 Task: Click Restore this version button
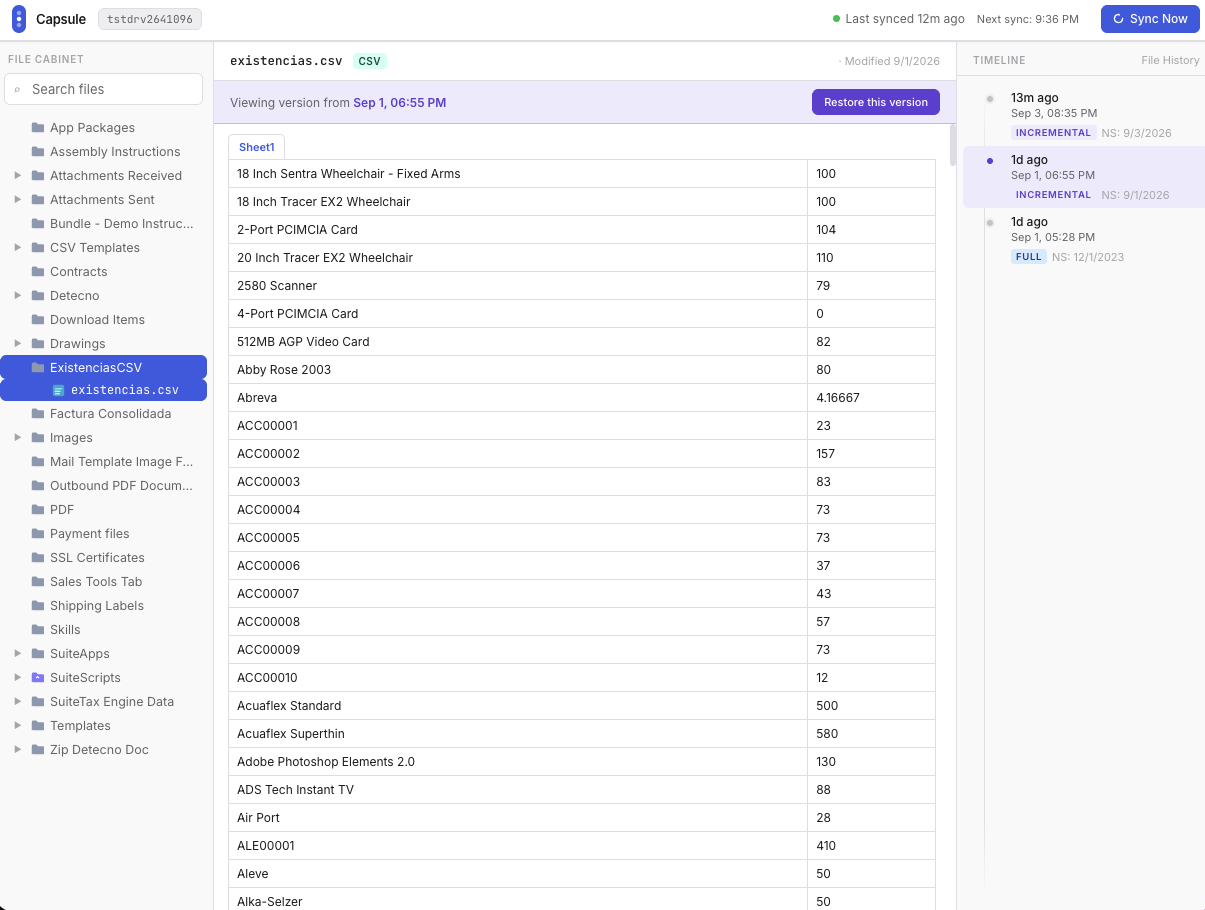876,102
